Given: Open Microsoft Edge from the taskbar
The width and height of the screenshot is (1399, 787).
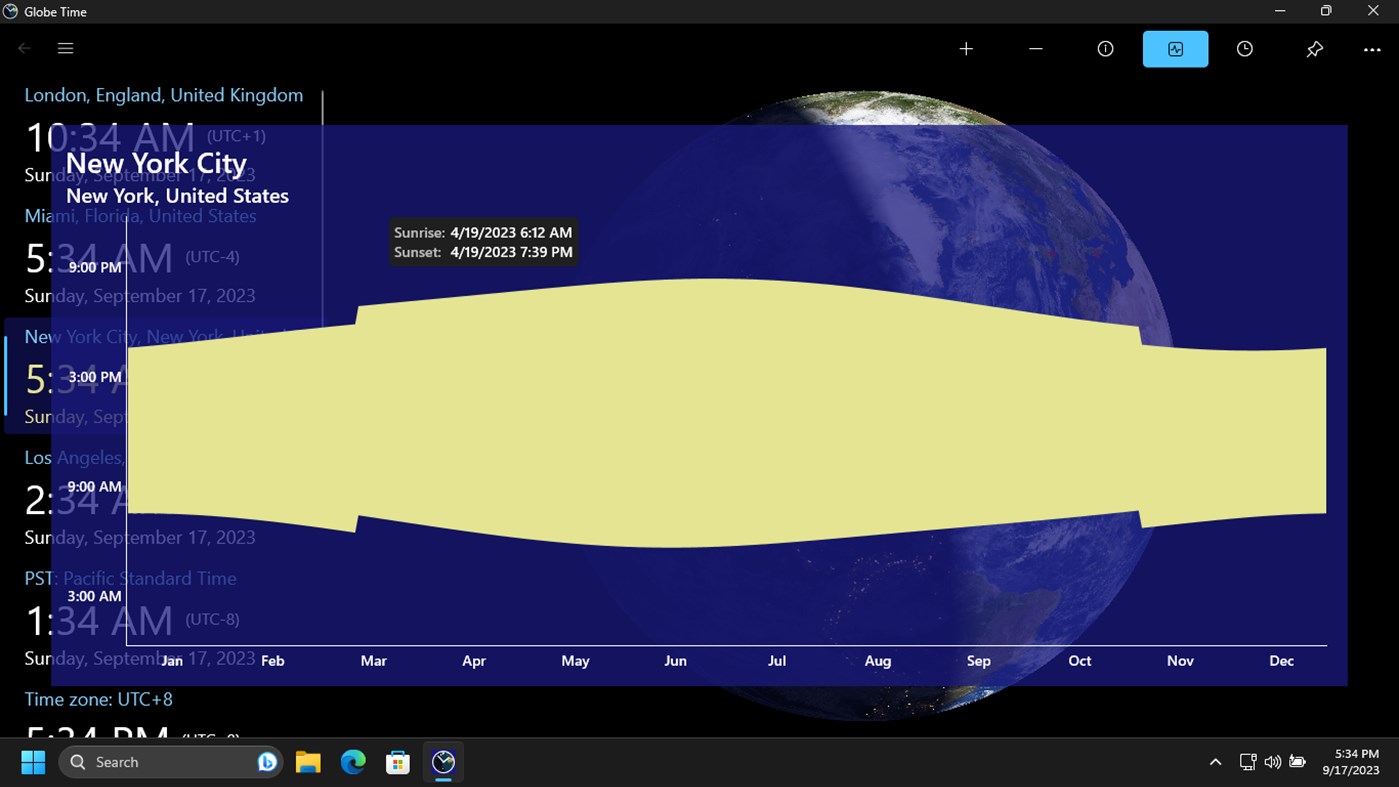Looking at the screenshot, I should [x=353, y=762].
